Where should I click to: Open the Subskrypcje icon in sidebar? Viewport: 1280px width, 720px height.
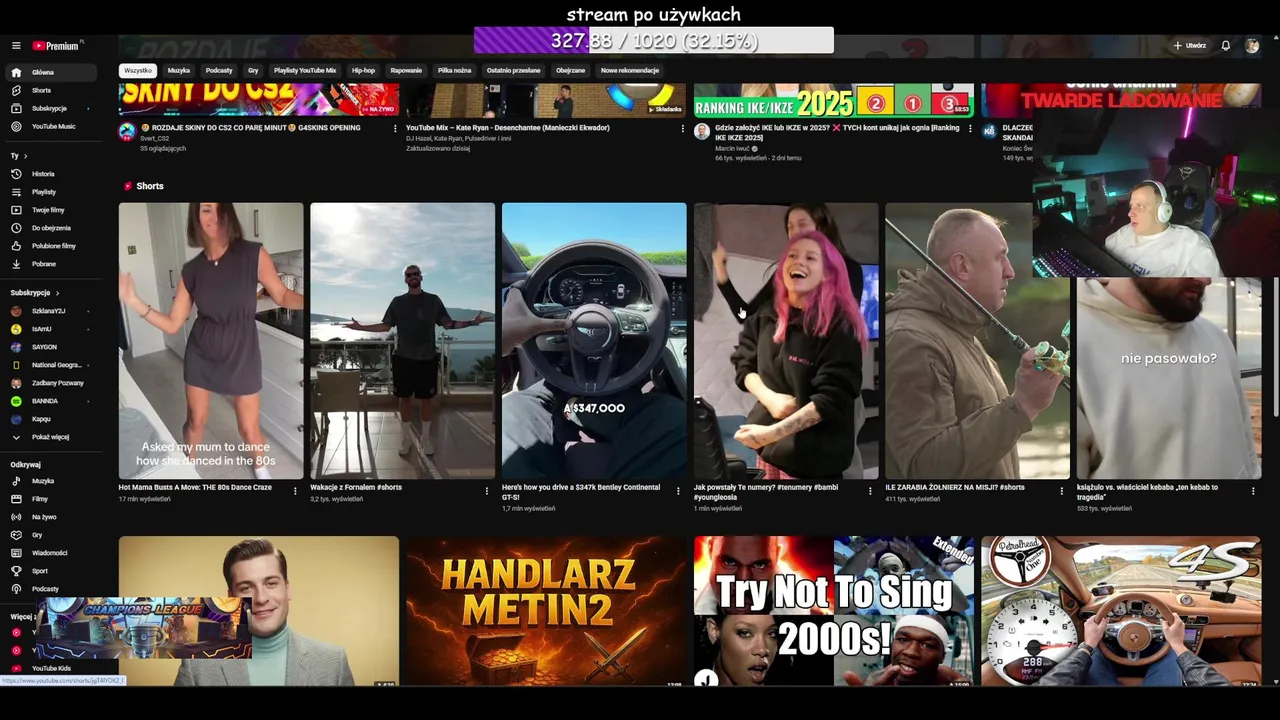click(16, 108)
